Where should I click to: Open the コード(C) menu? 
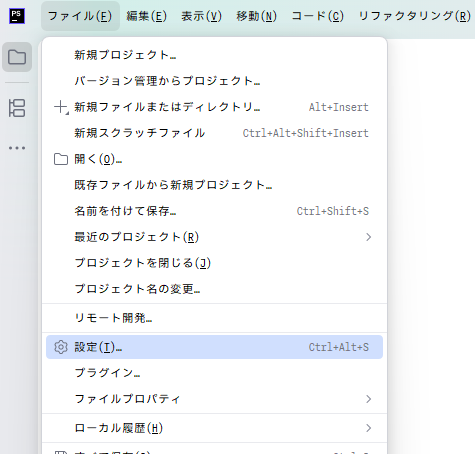317,16
